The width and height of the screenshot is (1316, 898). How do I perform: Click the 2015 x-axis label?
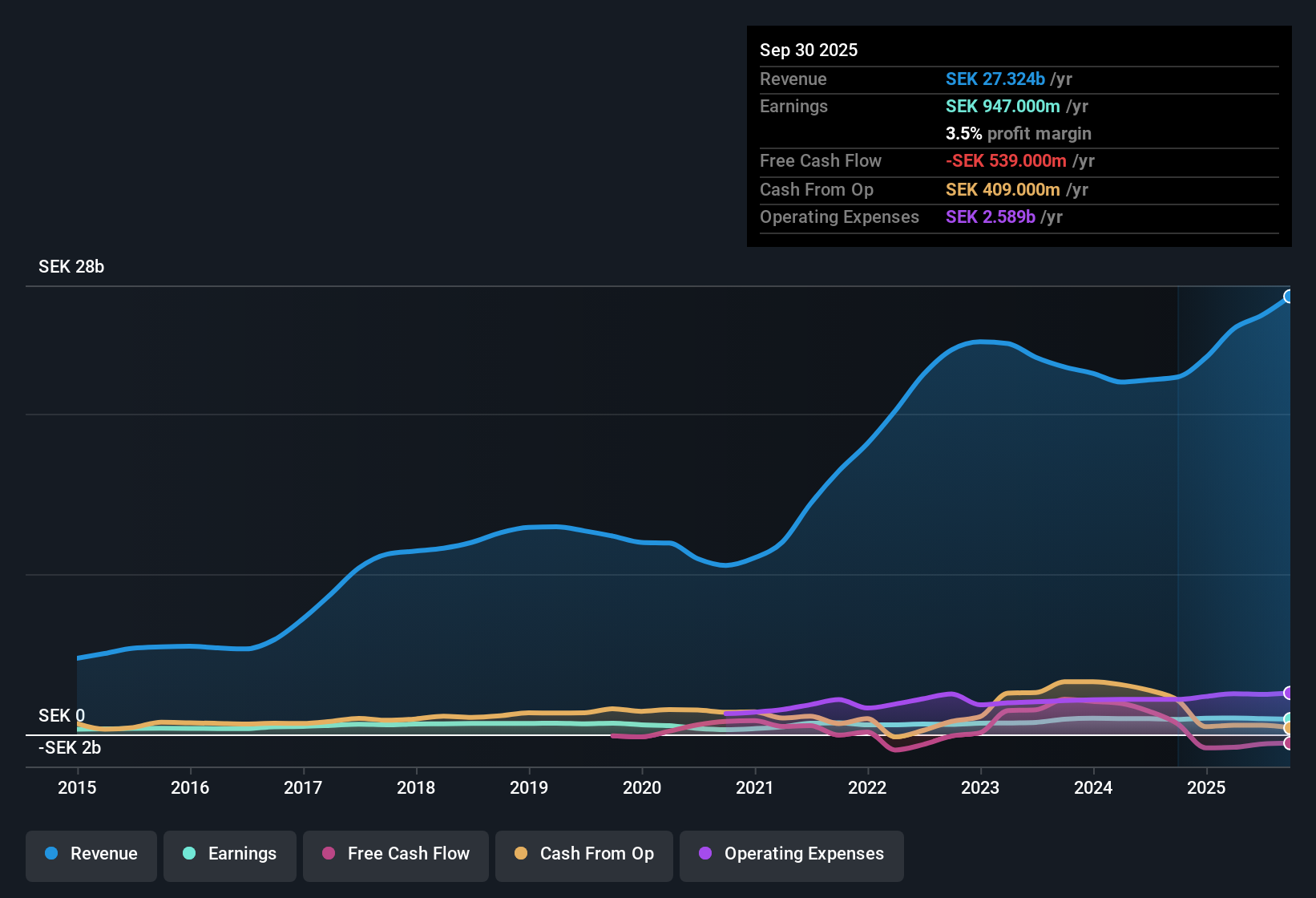tap(77, 788)
